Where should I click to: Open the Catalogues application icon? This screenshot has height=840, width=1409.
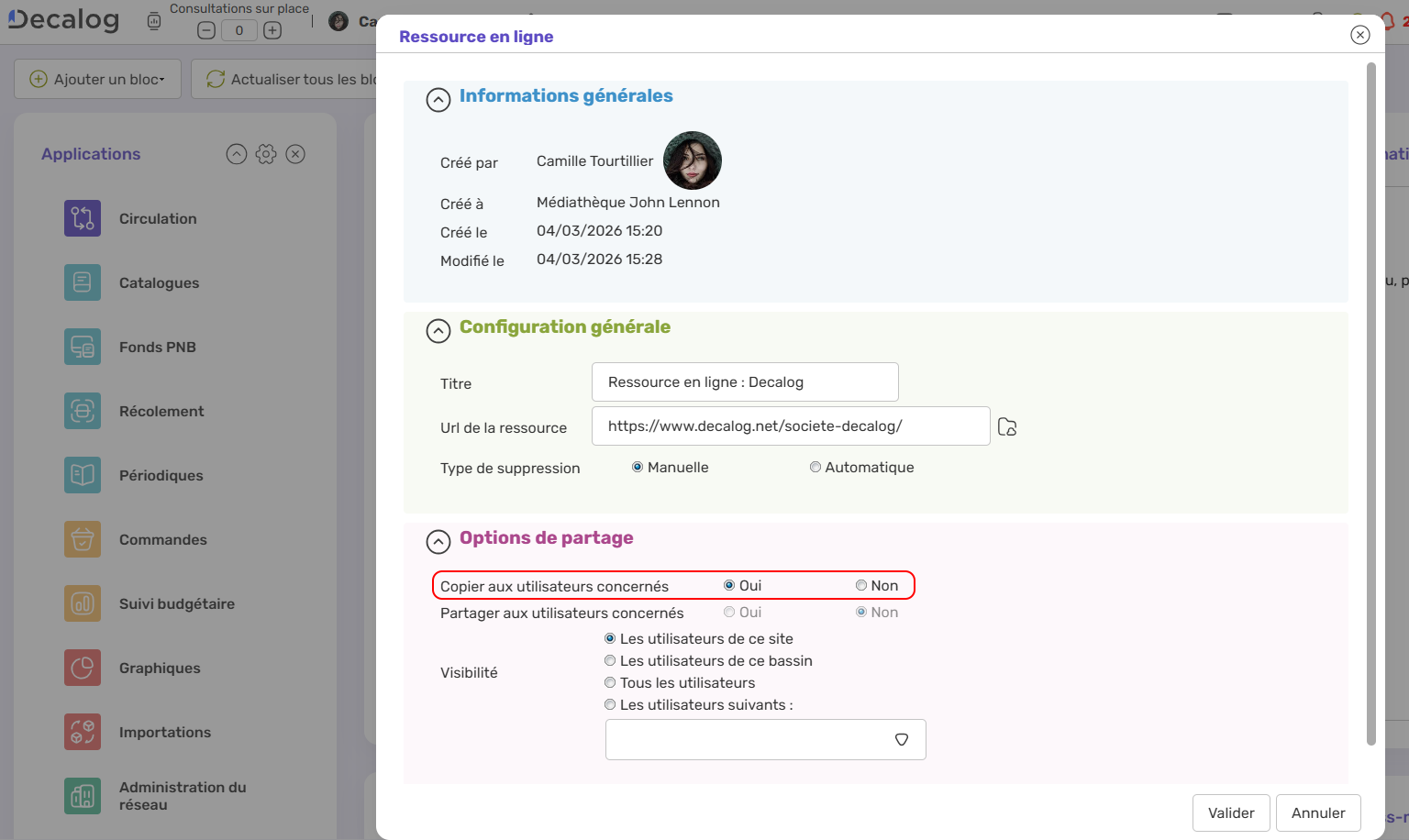pos(83,282)
